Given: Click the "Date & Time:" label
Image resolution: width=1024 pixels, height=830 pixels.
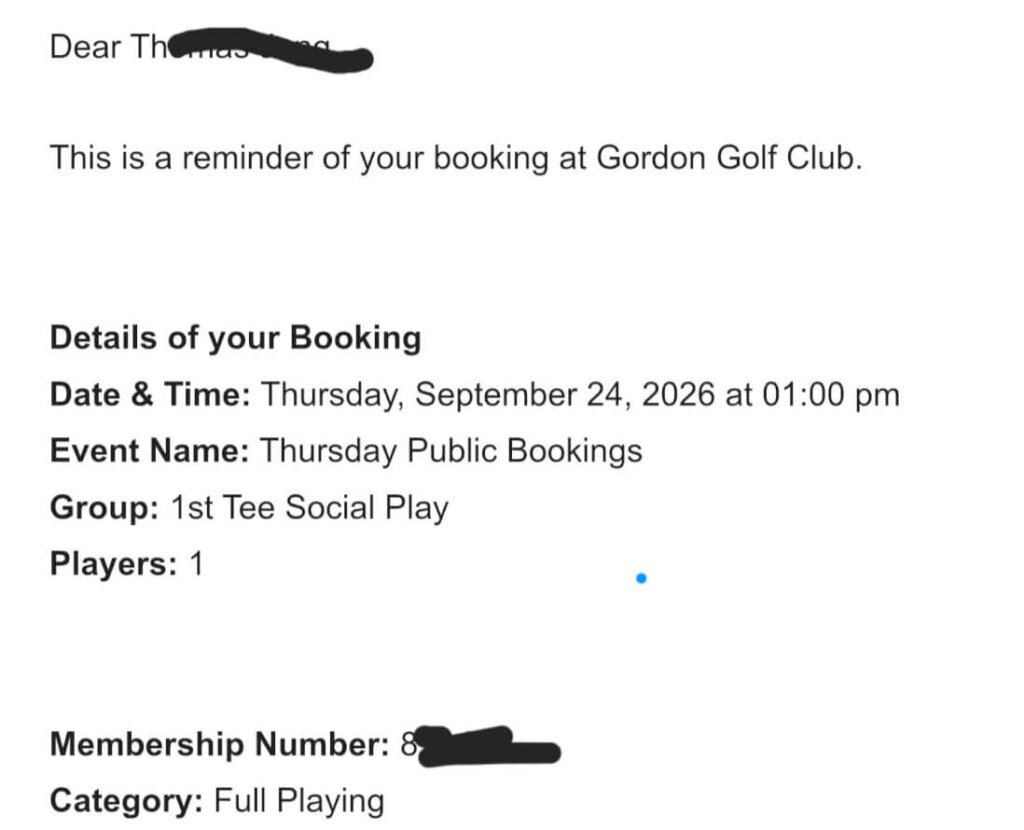Looking at the screenshot, I should point(150,394).
